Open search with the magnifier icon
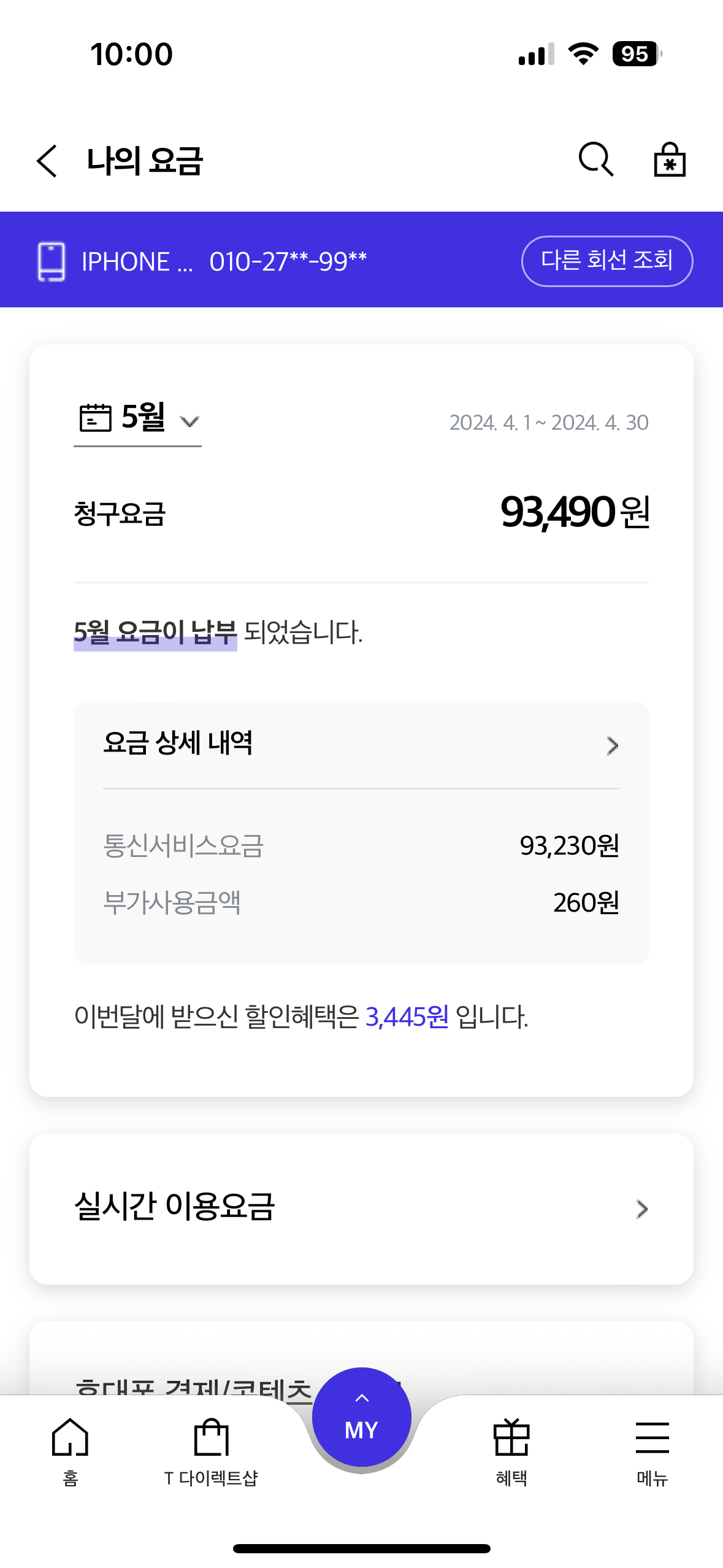 click(x=595, y=160)
